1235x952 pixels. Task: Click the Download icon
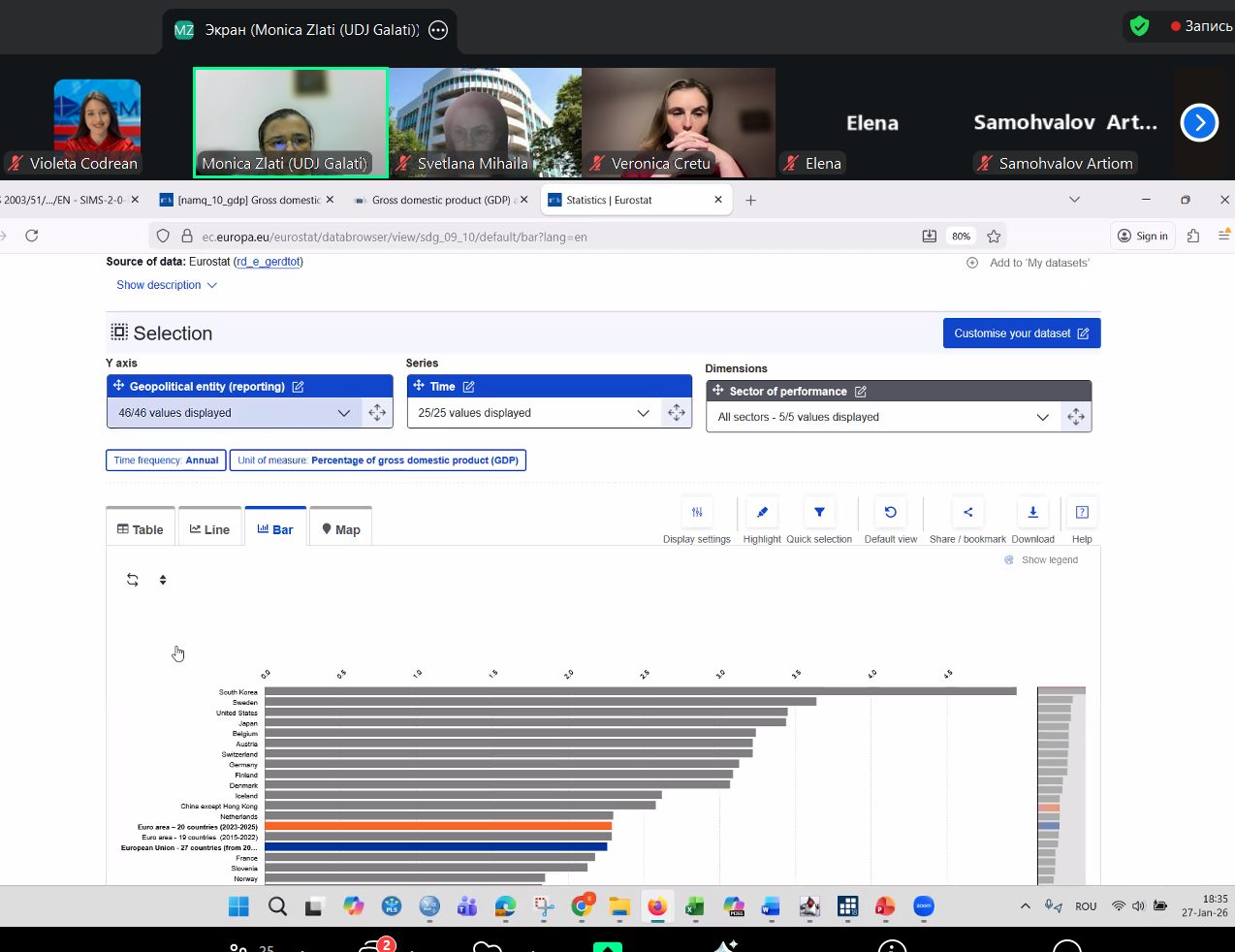click(x=1032, y=513)
